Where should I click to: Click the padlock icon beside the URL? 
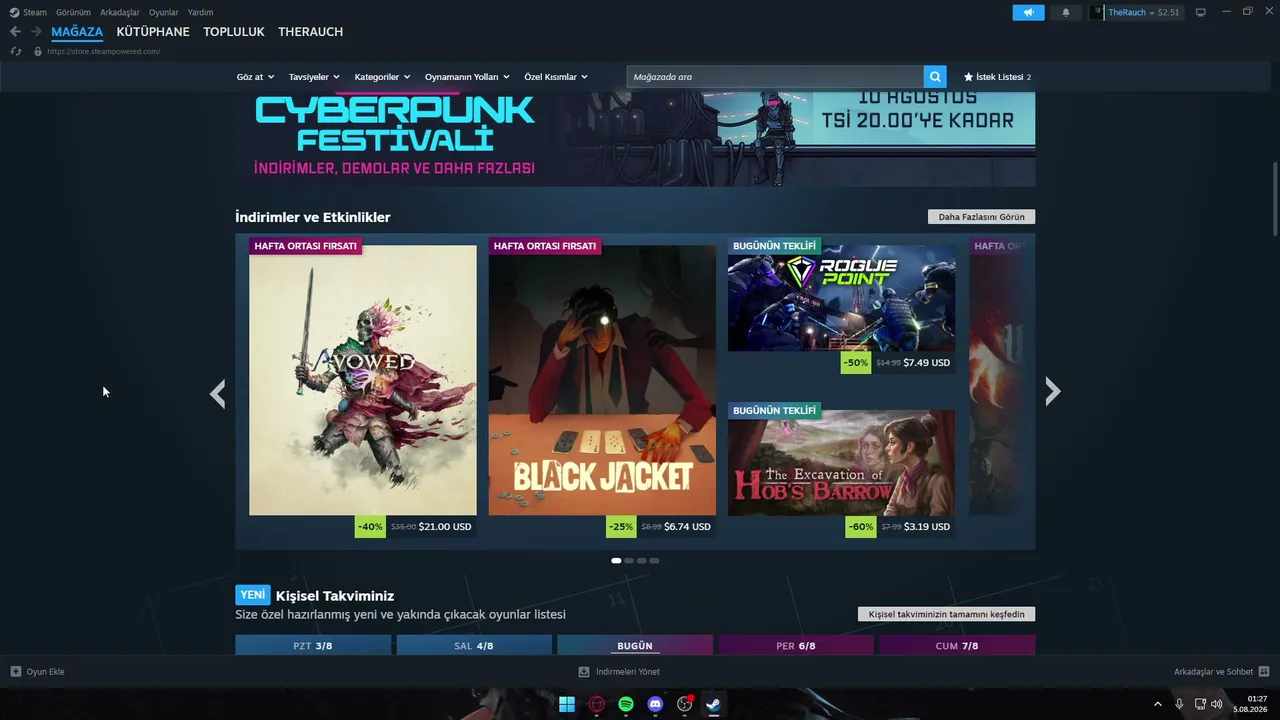click(38, 51)
